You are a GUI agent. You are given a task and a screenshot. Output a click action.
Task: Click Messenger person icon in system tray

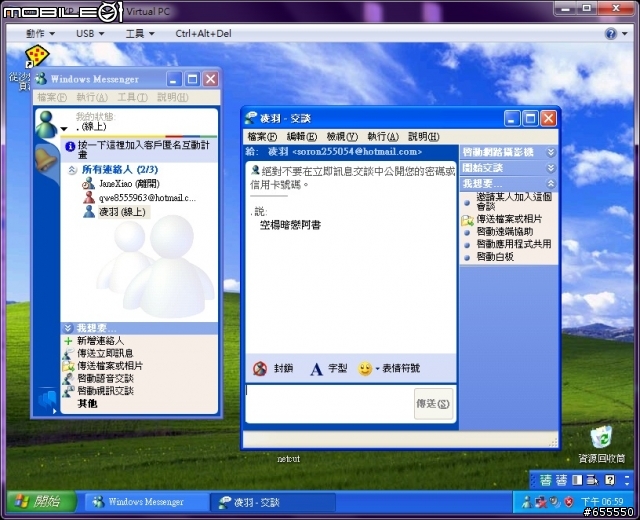527,502
